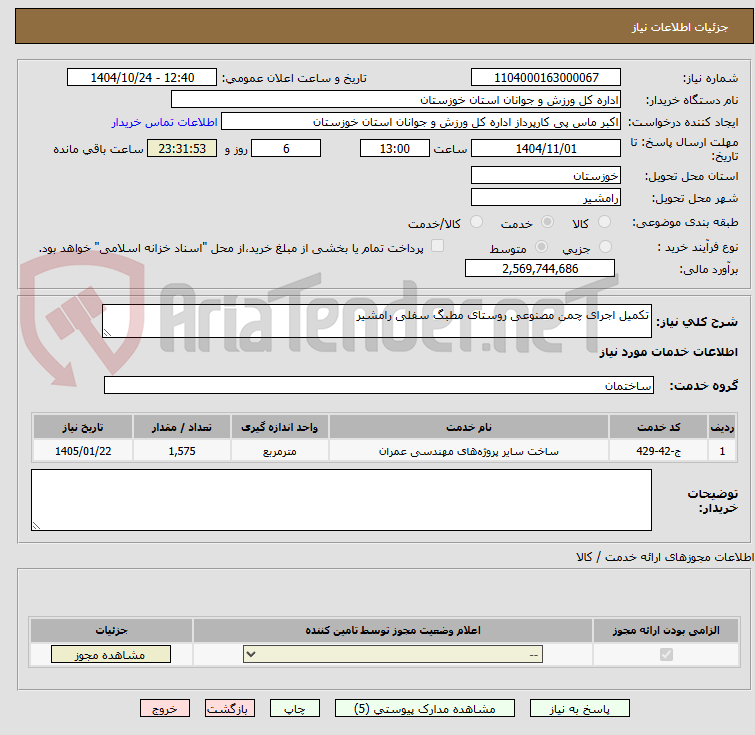Click general description text area
This screenshot has height=735, width=755.
click(377, 321)
